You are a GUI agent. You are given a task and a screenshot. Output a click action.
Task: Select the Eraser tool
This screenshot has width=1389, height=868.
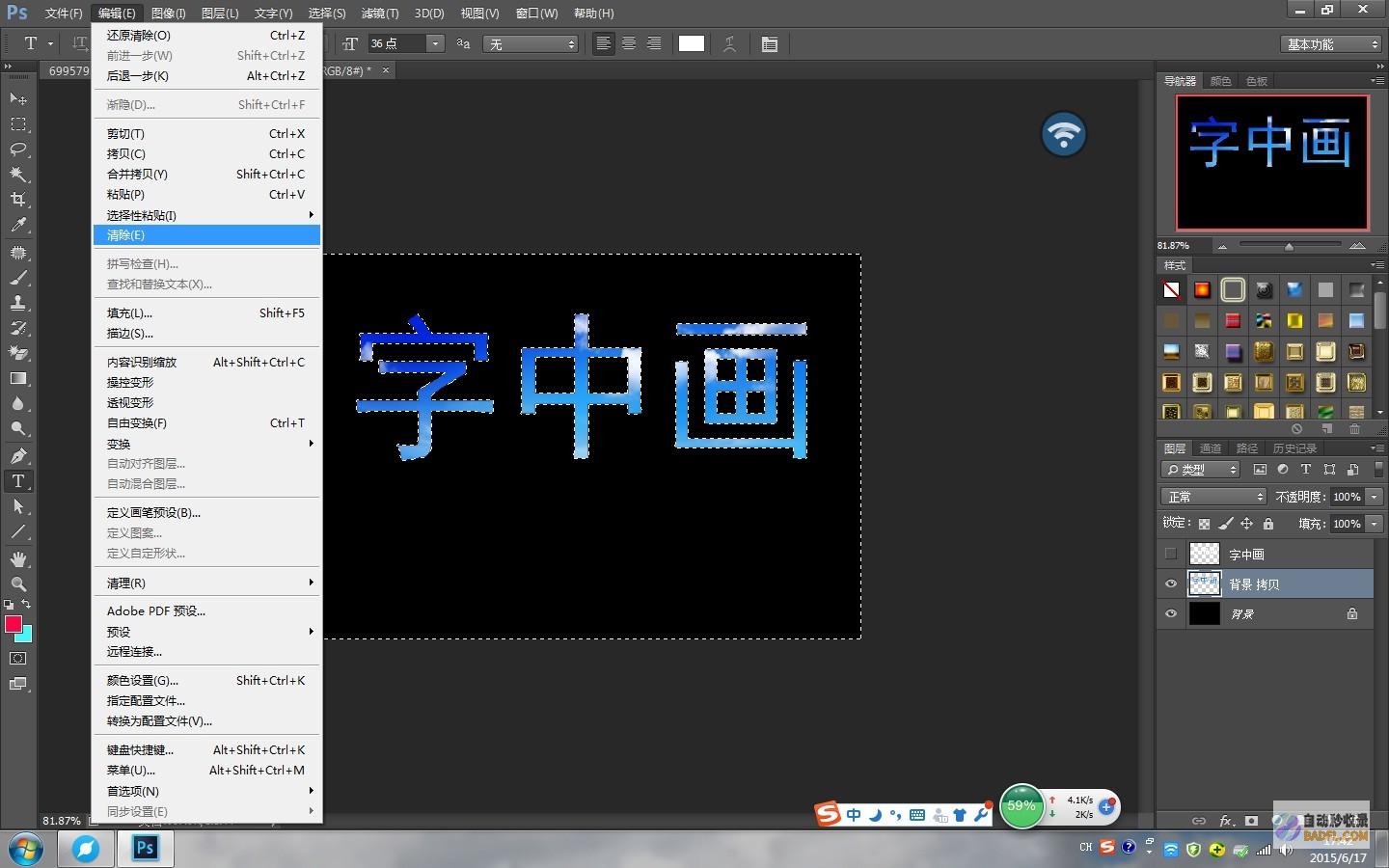(x=18, y=353)
